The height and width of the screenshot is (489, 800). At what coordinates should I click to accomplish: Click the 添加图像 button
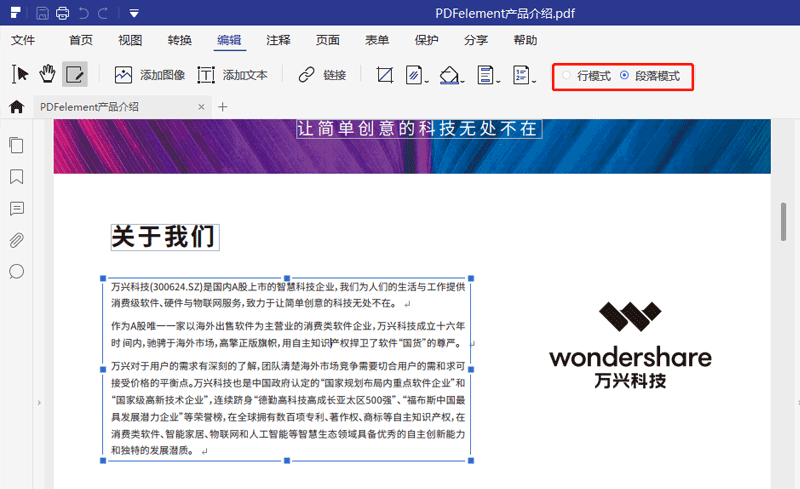[149, 75]
